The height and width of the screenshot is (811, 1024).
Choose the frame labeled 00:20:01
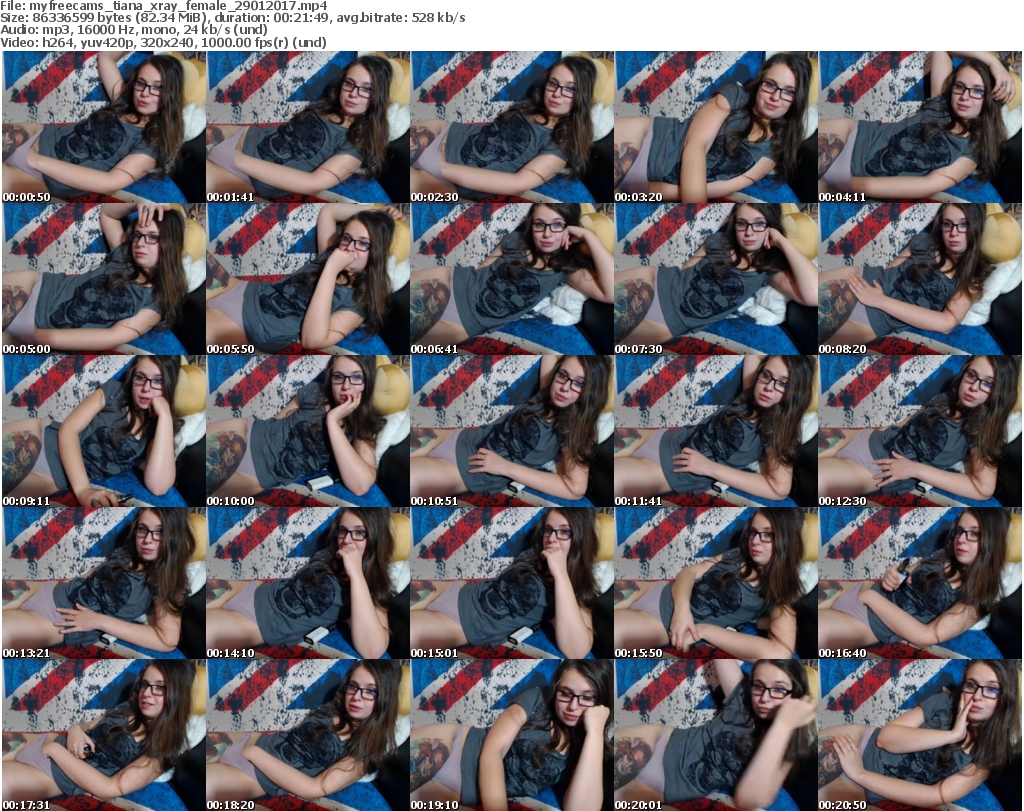tap(716, 735)
